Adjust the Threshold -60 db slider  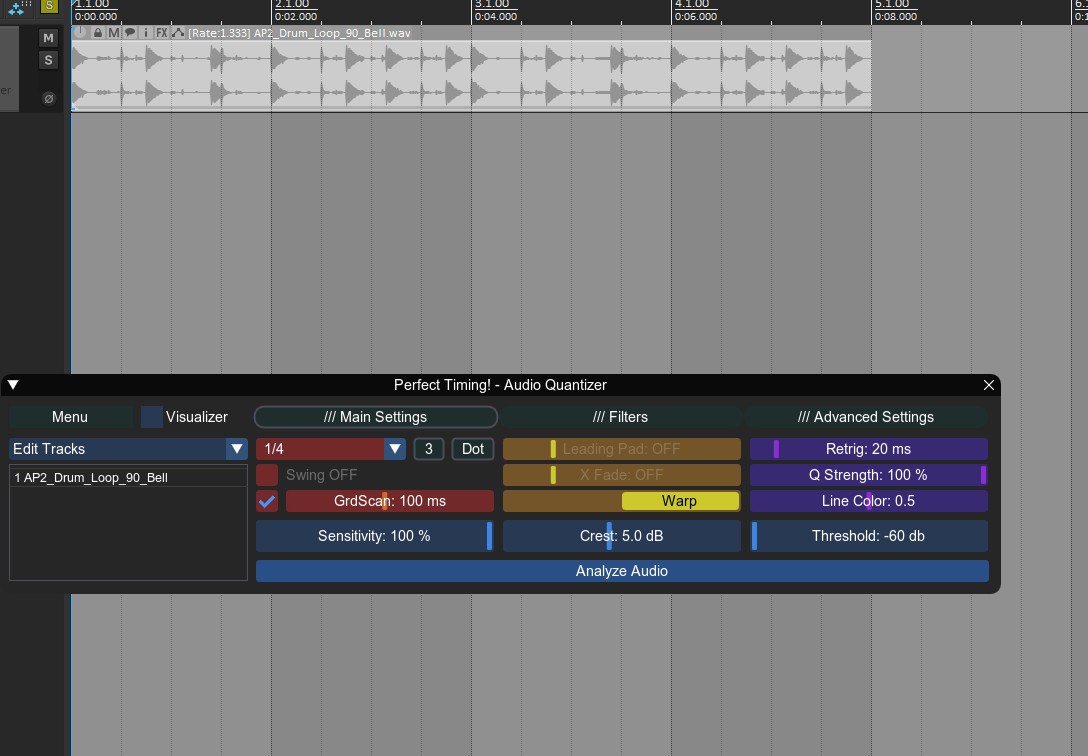pos(869,536)
